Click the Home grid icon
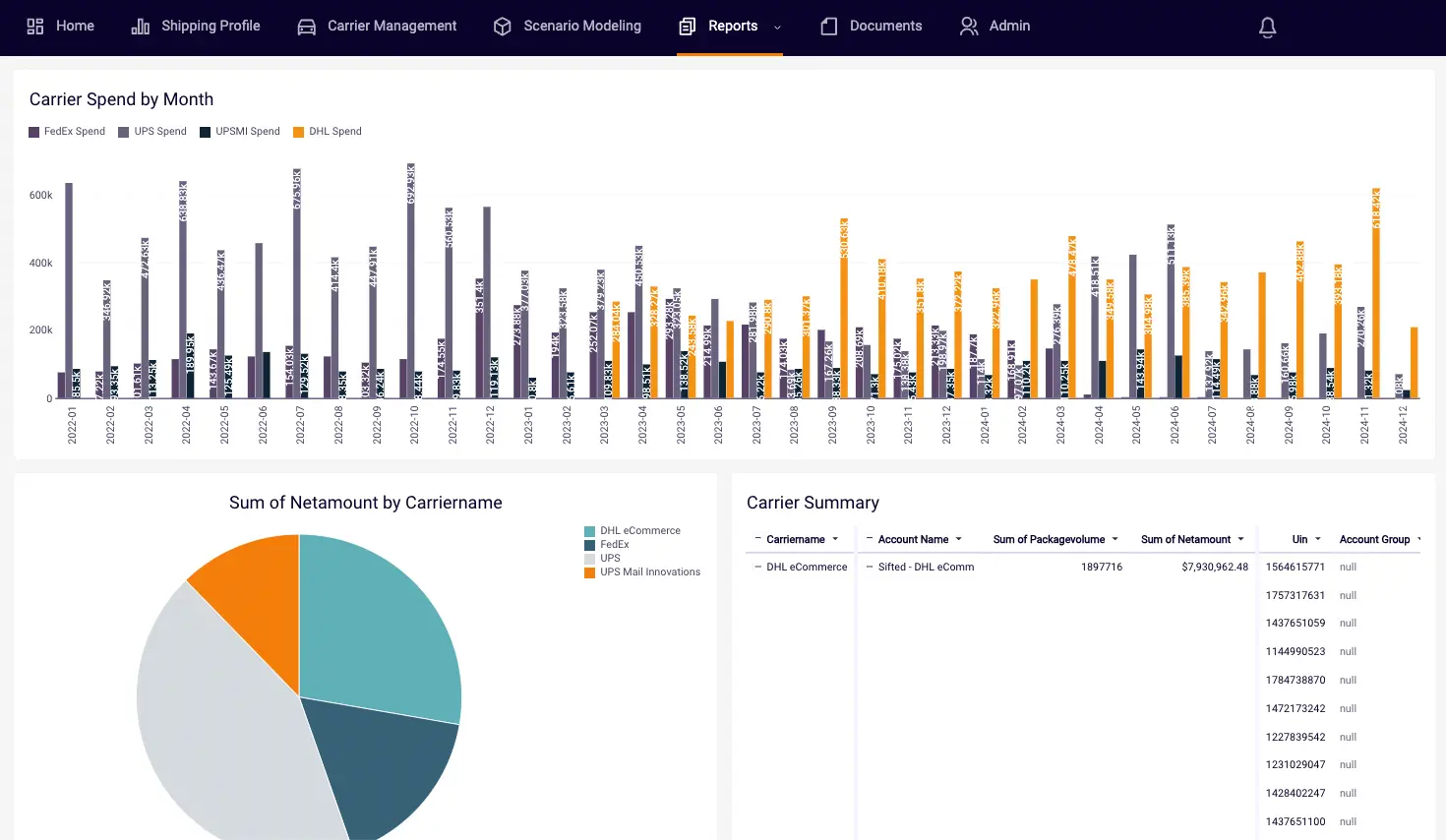This screenshot has width=1446, height=840. pyautogui.click(x=35, y=27)
